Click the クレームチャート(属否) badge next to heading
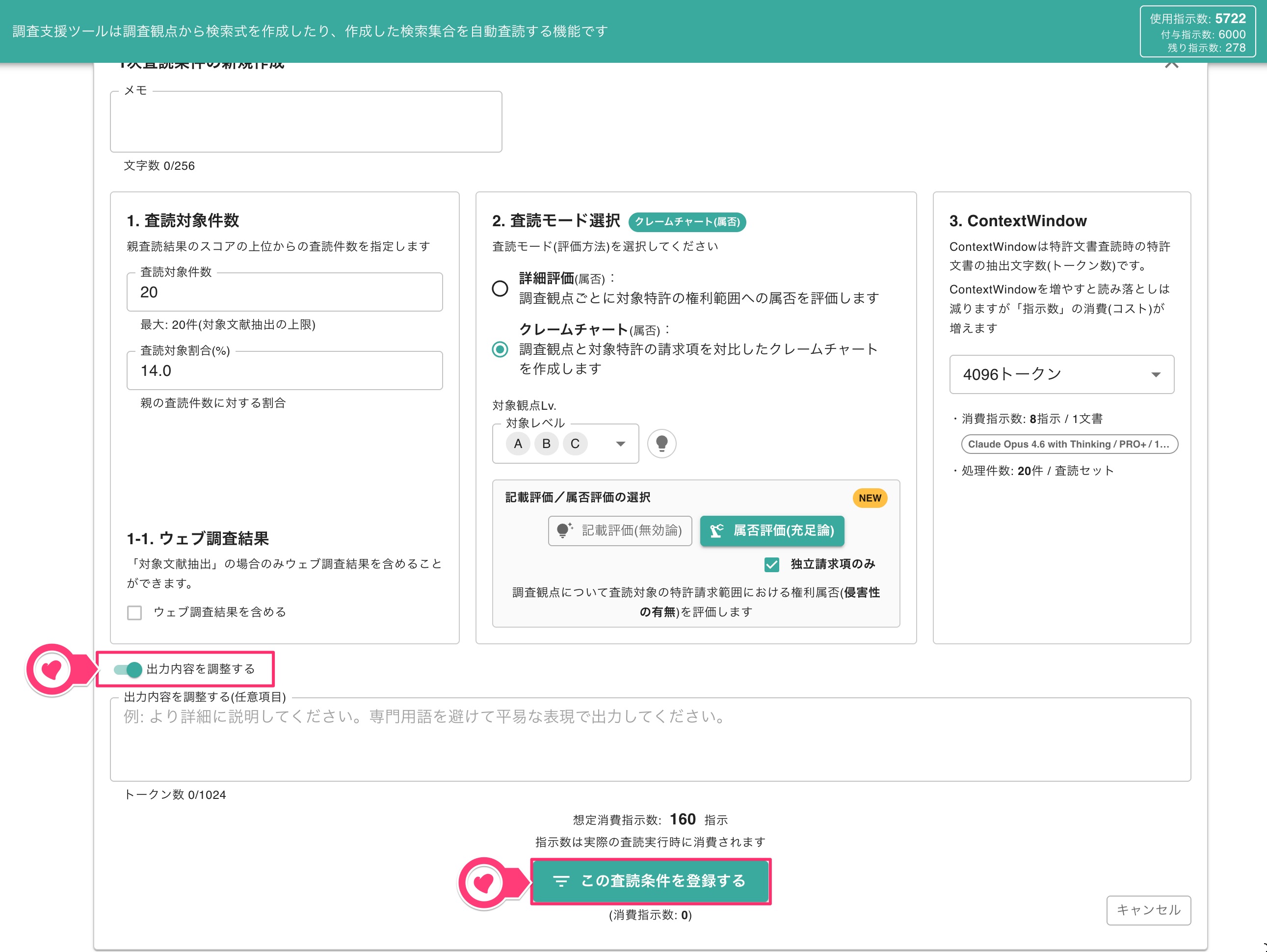Viewport: 1267px width, 952px height. coord(687,222)
